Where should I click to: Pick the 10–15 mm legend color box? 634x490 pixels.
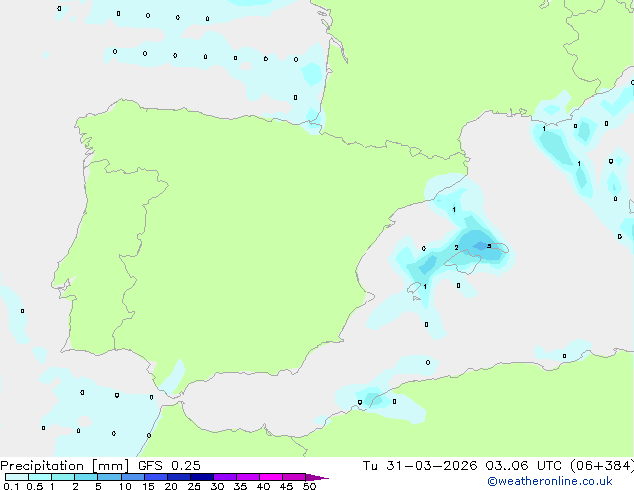pyautogui.click(x=132, y=477)
